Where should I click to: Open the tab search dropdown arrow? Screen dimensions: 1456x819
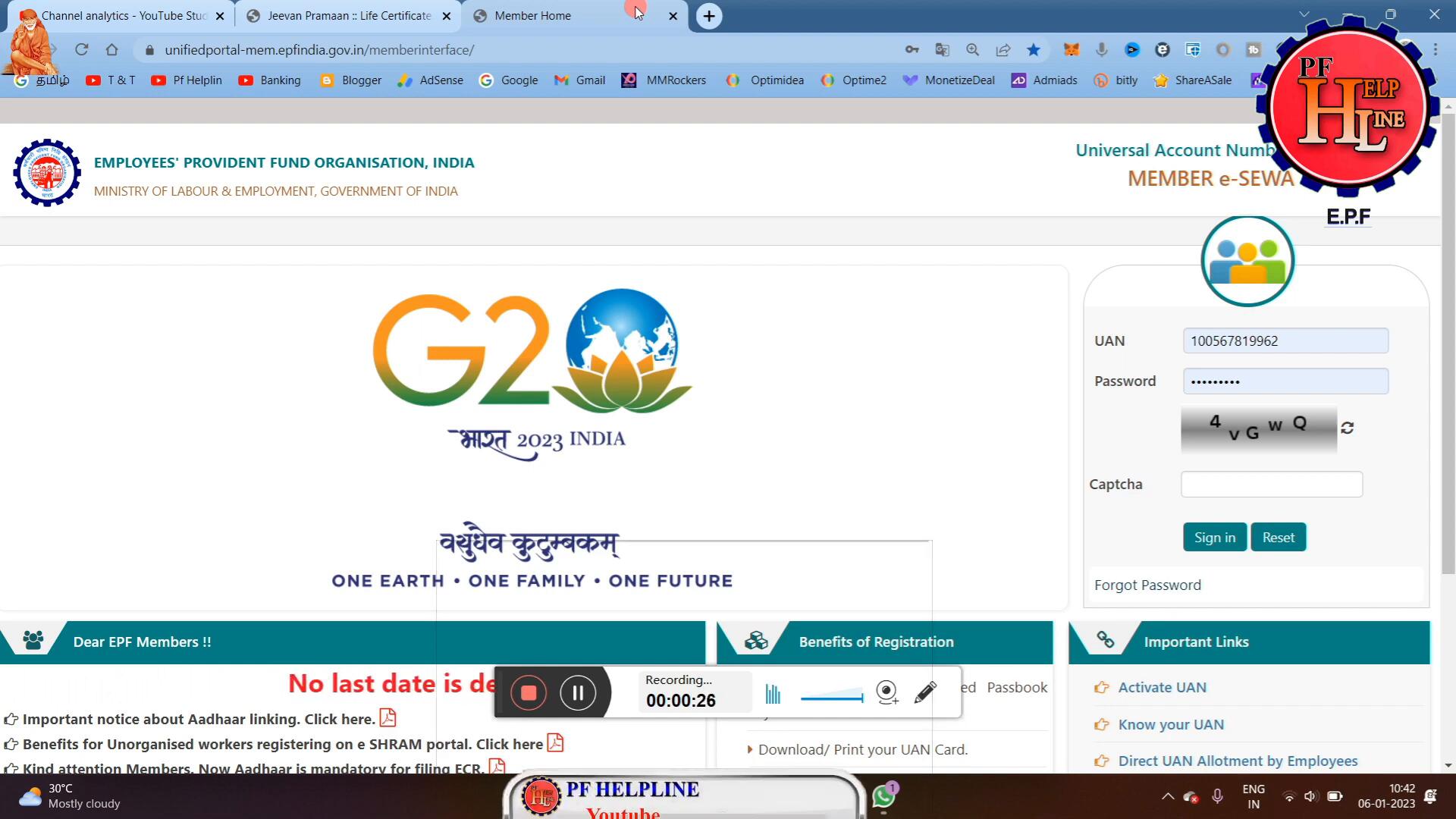[1304, 14]
